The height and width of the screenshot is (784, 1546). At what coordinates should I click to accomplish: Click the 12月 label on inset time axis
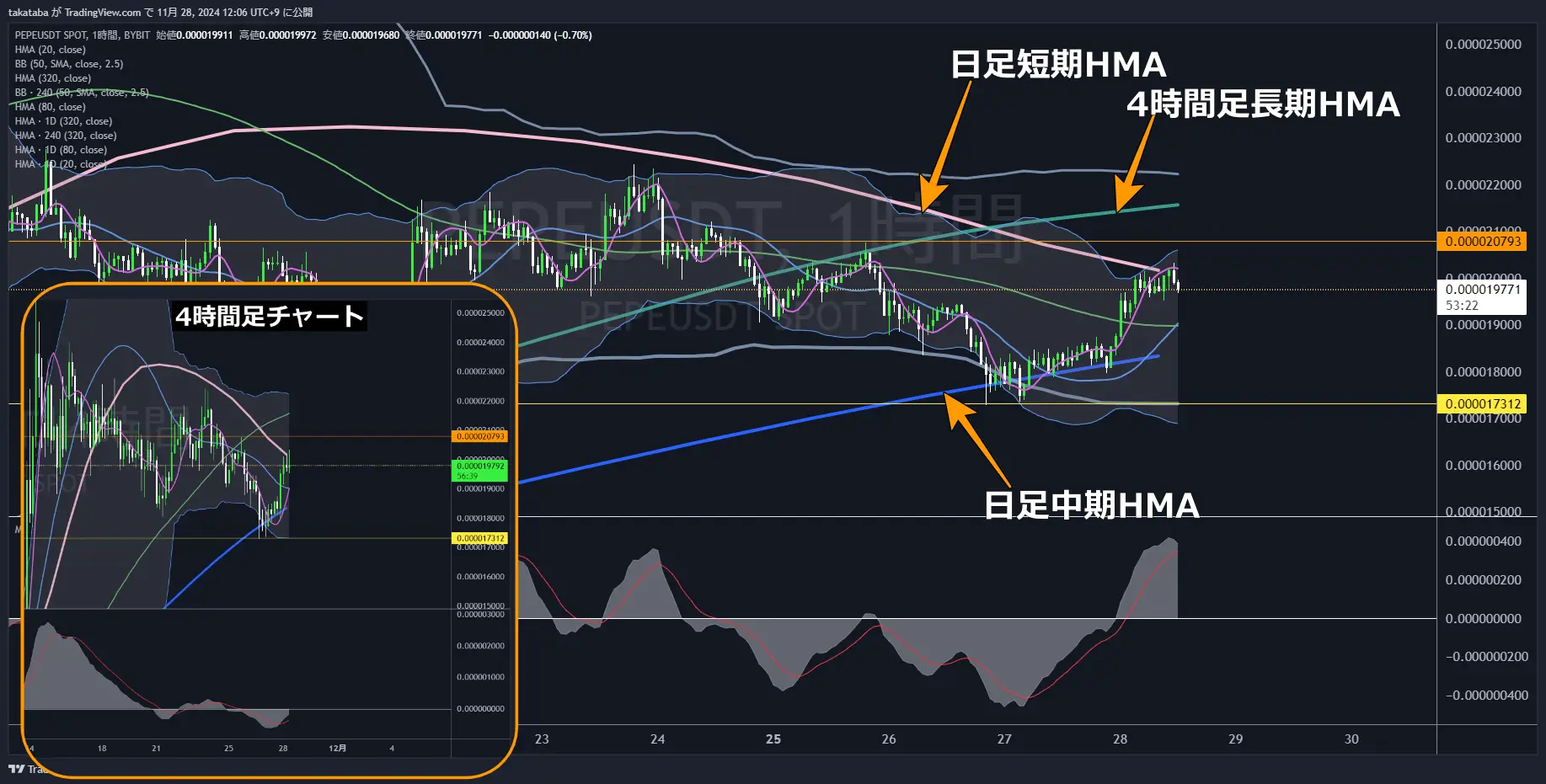pyautogui.click(x=337, y=748)
